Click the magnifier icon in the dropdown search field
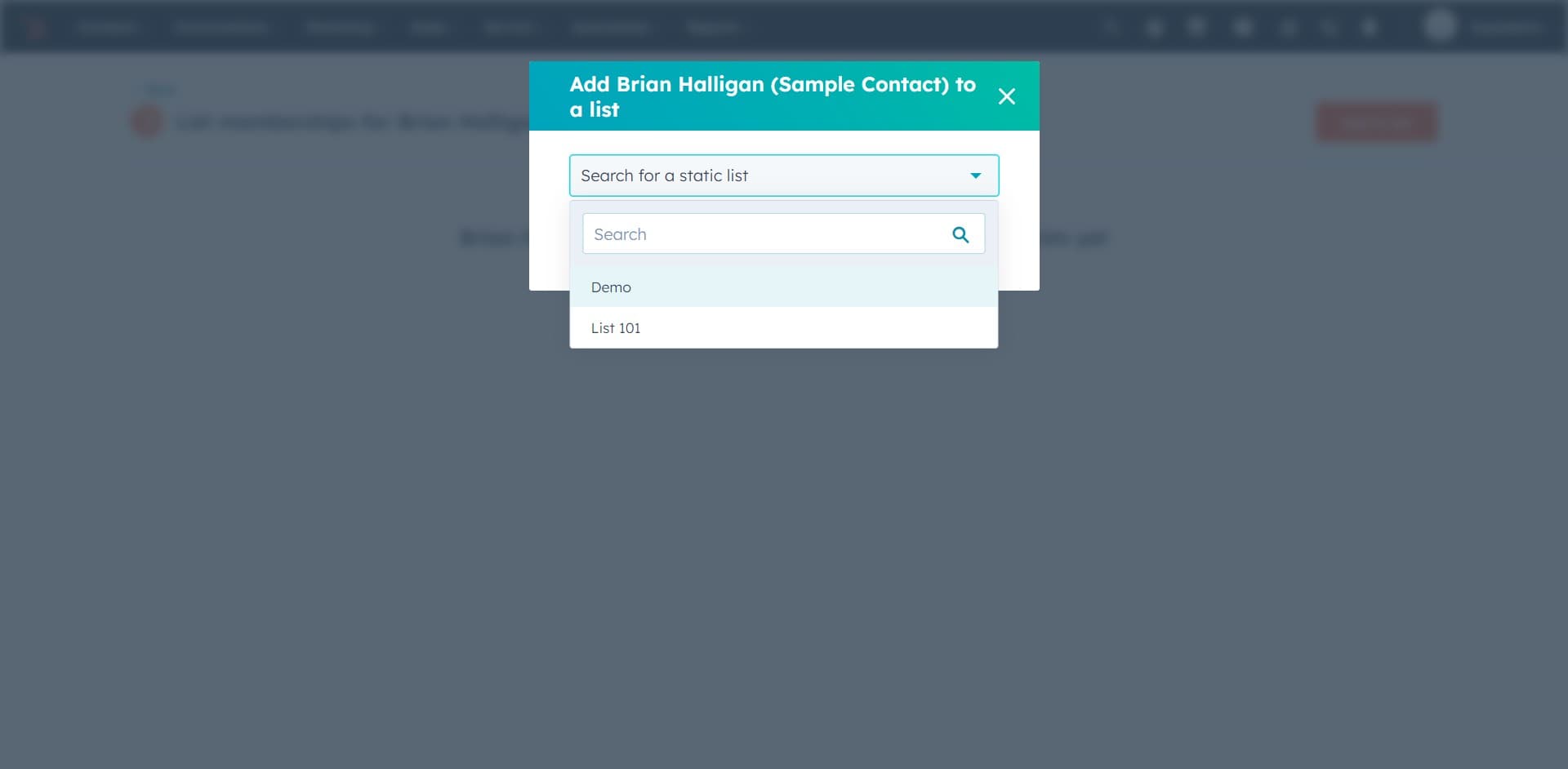The width and height of the screenshot is (1568, 769). click(x=960, y=233)
